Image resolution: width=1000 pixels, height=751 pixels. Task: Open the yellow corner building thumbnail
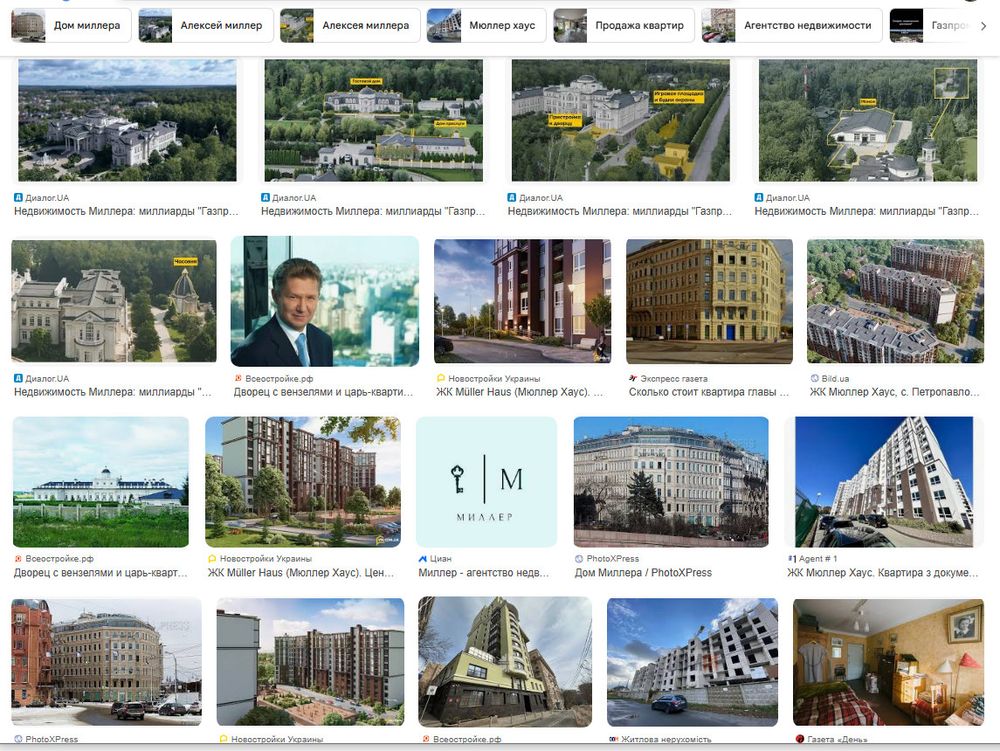coord(709,301)
